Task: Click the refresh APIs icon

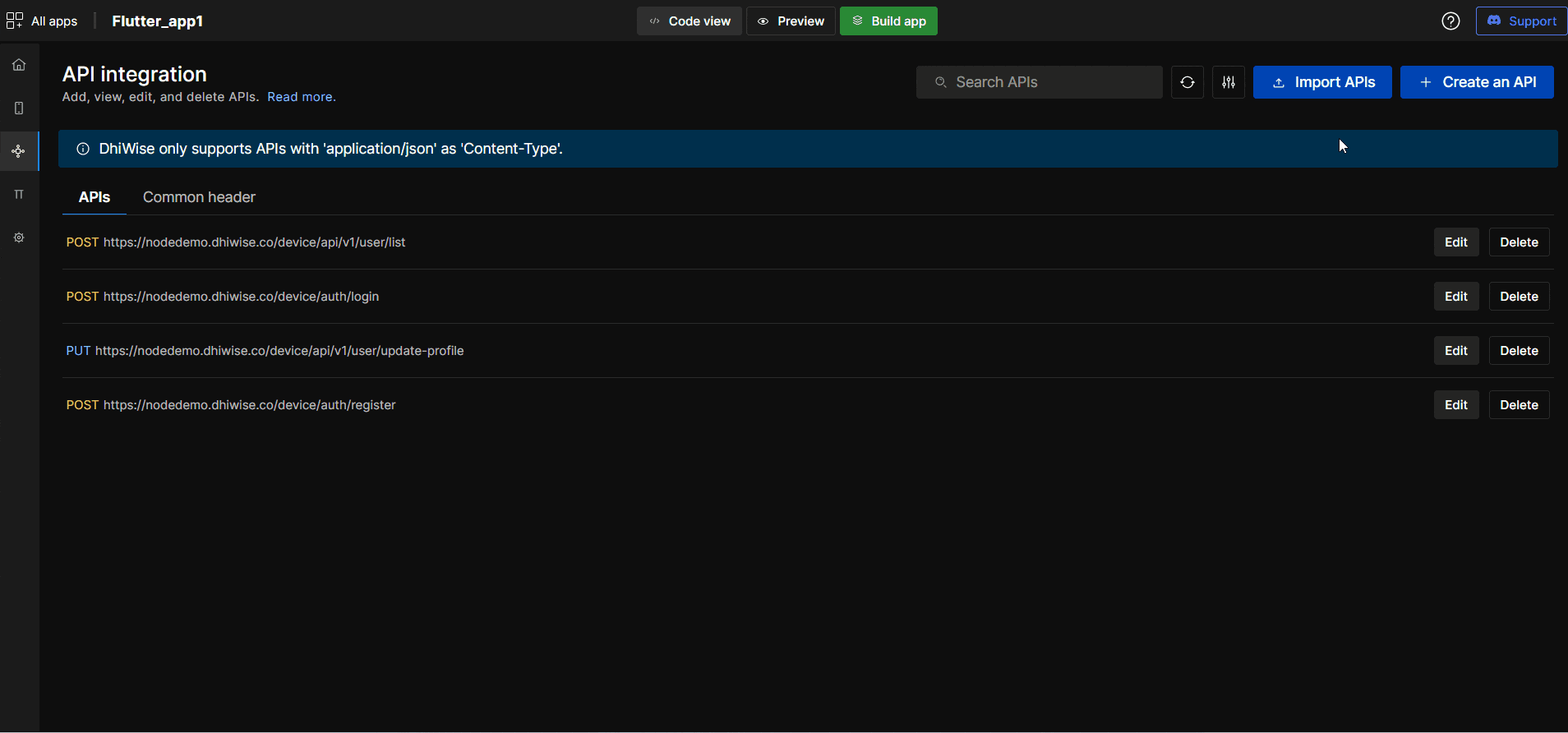Action: [x=1187, y=82]
